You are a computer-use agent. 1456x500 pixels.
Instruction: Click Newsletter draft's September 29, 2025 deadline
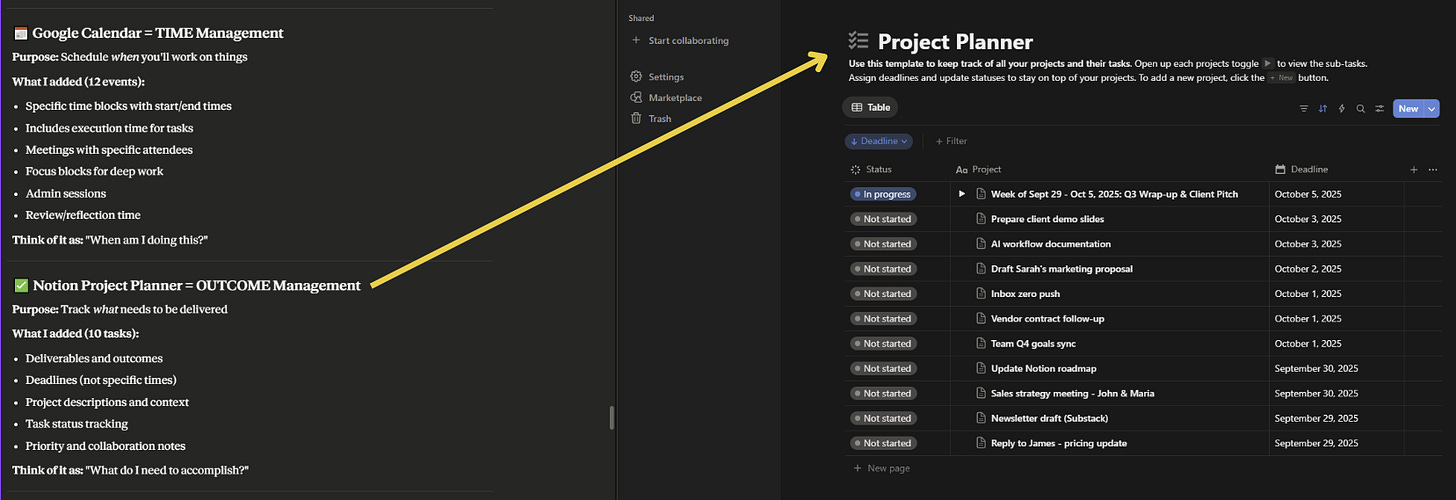click(1316, 418)
